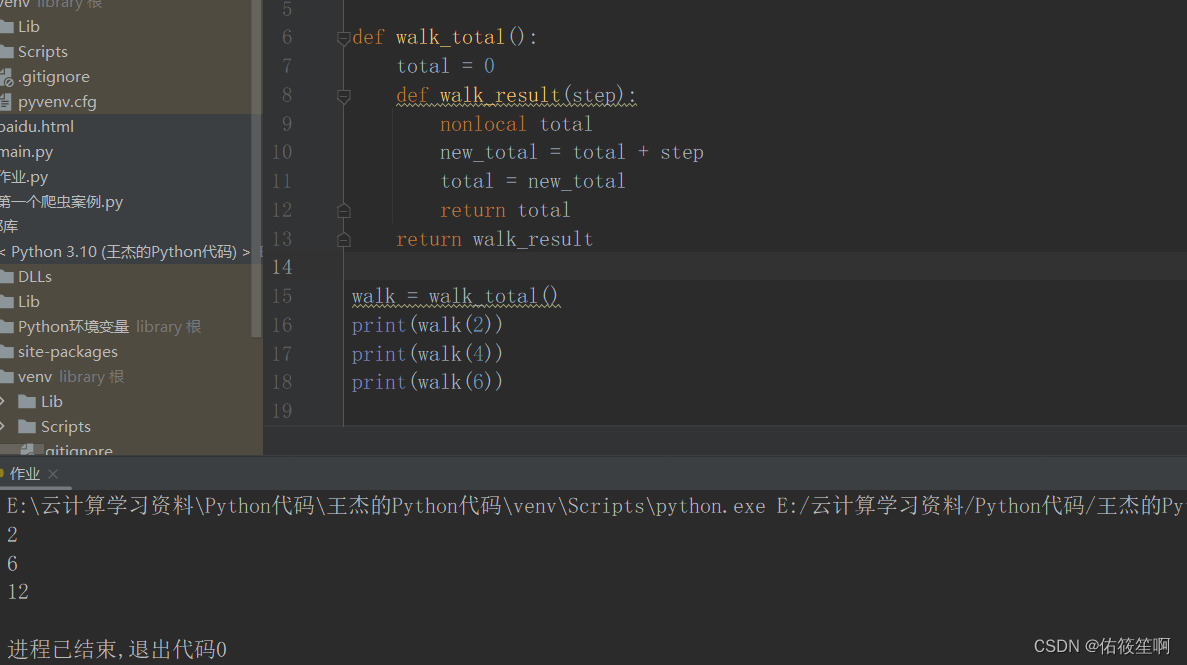Click the indented Scripts folder icon
Viewport: 1187px width, 665px height.
point(27,426)
